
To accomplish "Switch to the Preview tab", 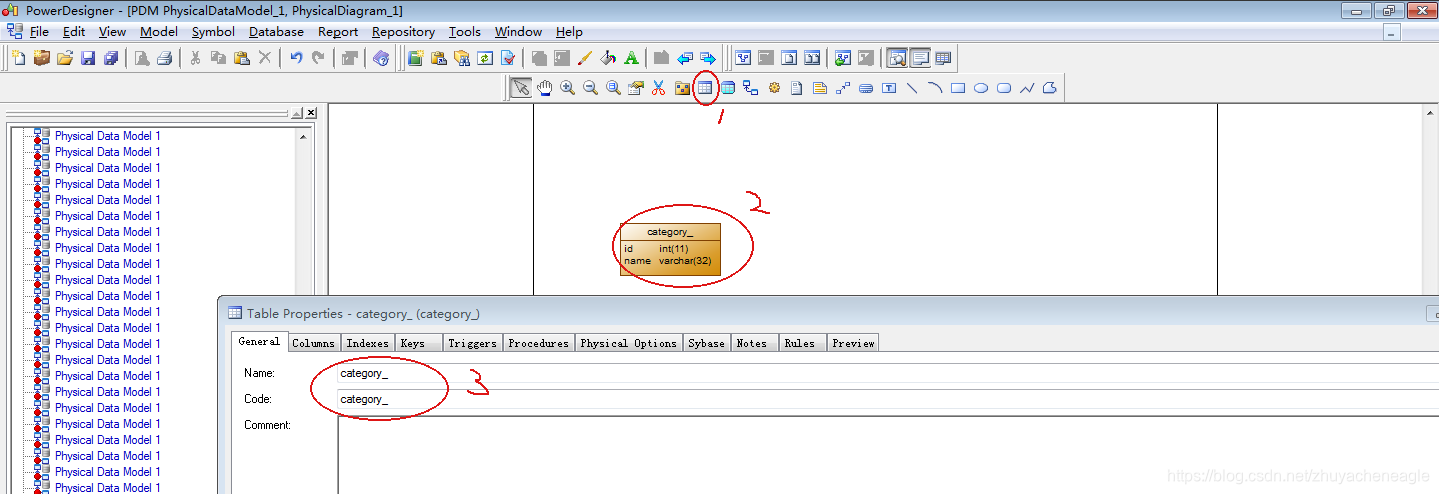I will pos(853,343).
